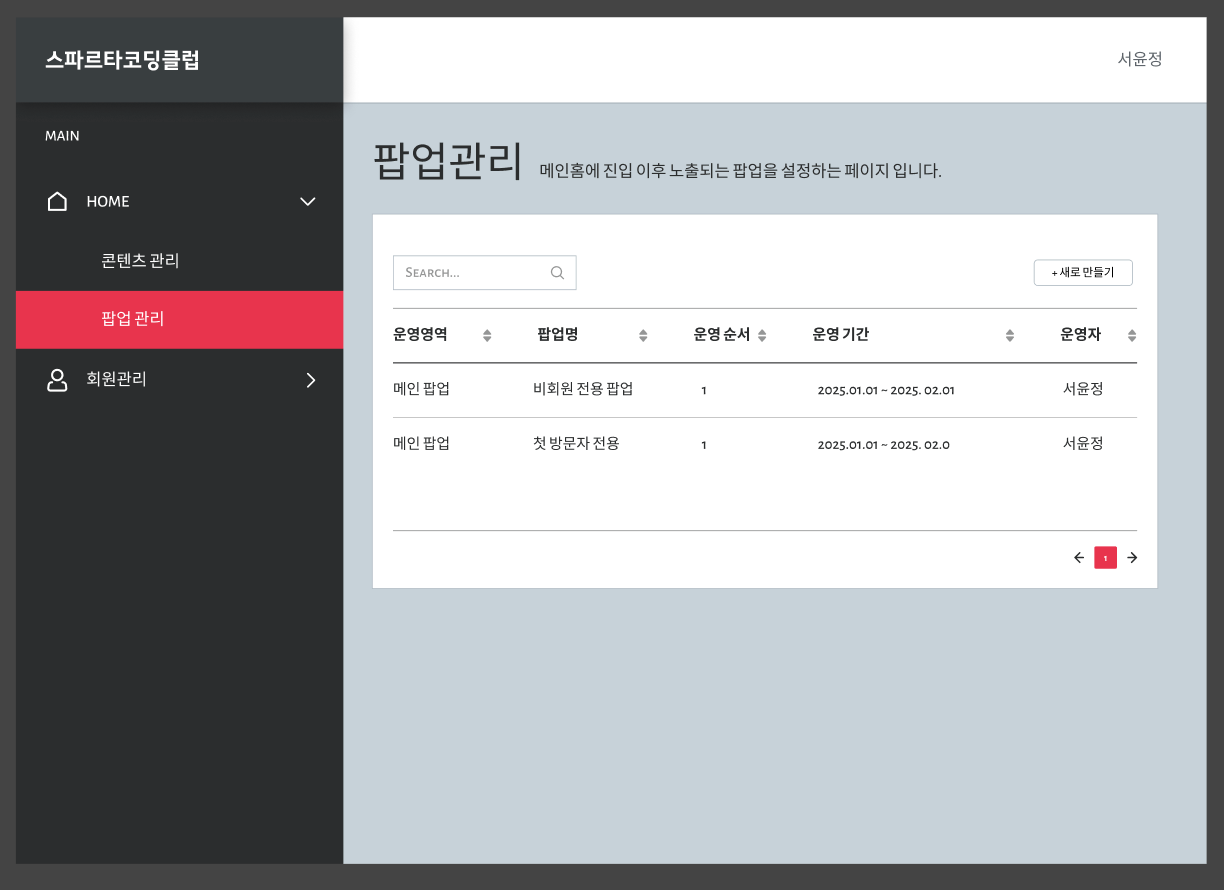Sort table by 운영영역 column arrows
1224x890 pixels.
[x=487, y=336]
